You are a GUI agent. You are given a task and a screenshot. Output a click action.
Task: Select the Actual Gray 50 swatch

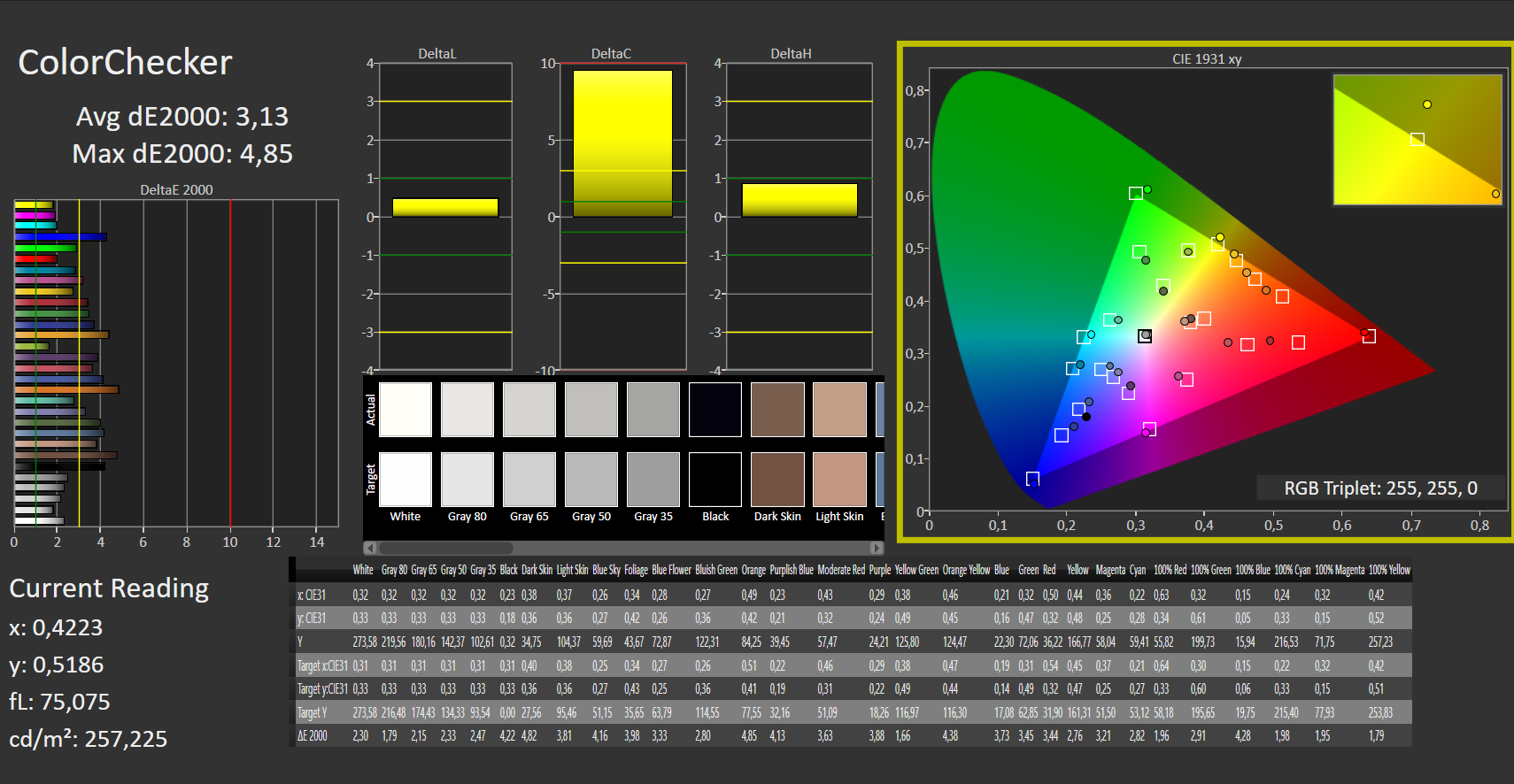(591, 410)
